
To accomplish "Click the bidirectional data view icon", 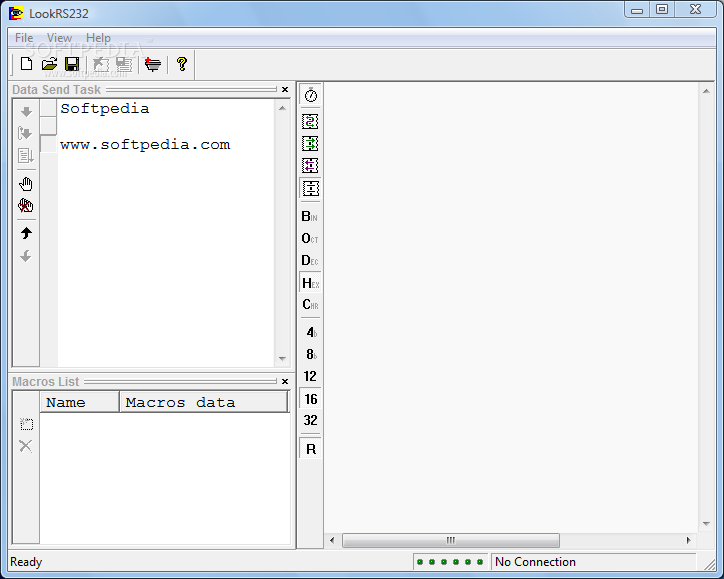I will [x=310, y=122].
